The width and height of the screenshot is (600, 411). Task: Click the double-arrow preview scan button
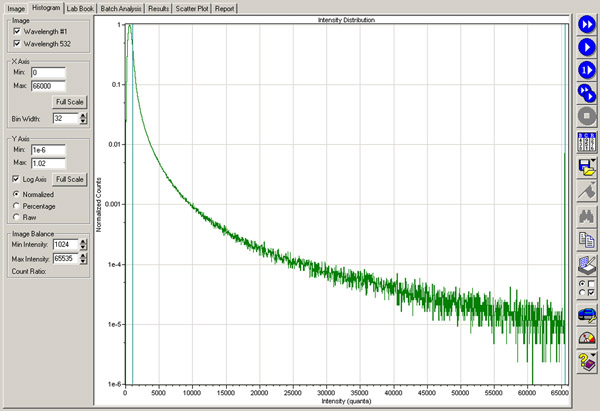[x=586, y=24]
